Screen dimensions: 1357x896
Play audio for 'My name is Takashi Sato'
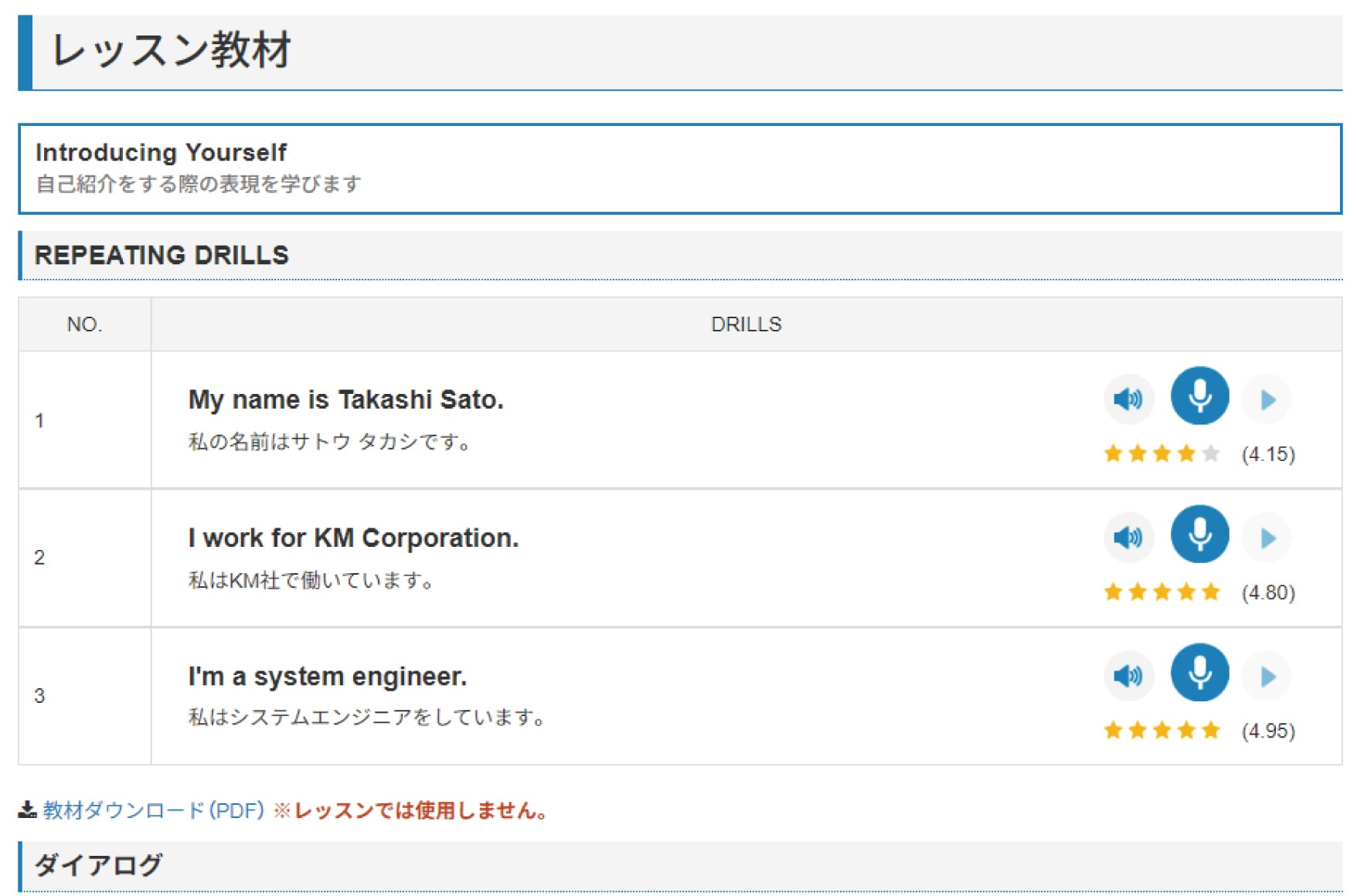click(1128, 399)
